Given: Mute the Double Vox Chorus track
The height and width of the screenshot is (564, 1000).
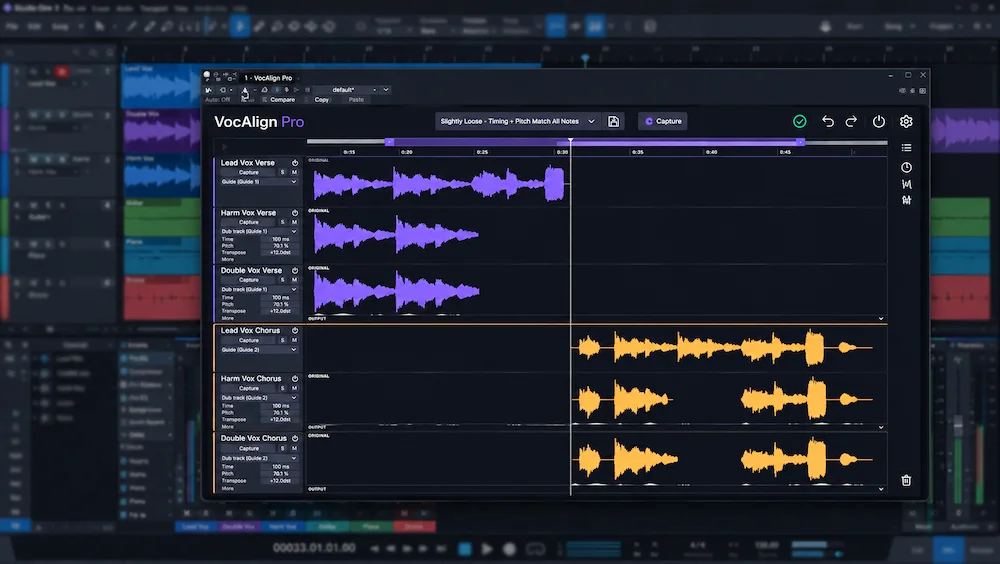Looking at the screenshot, I should [294, 448].
